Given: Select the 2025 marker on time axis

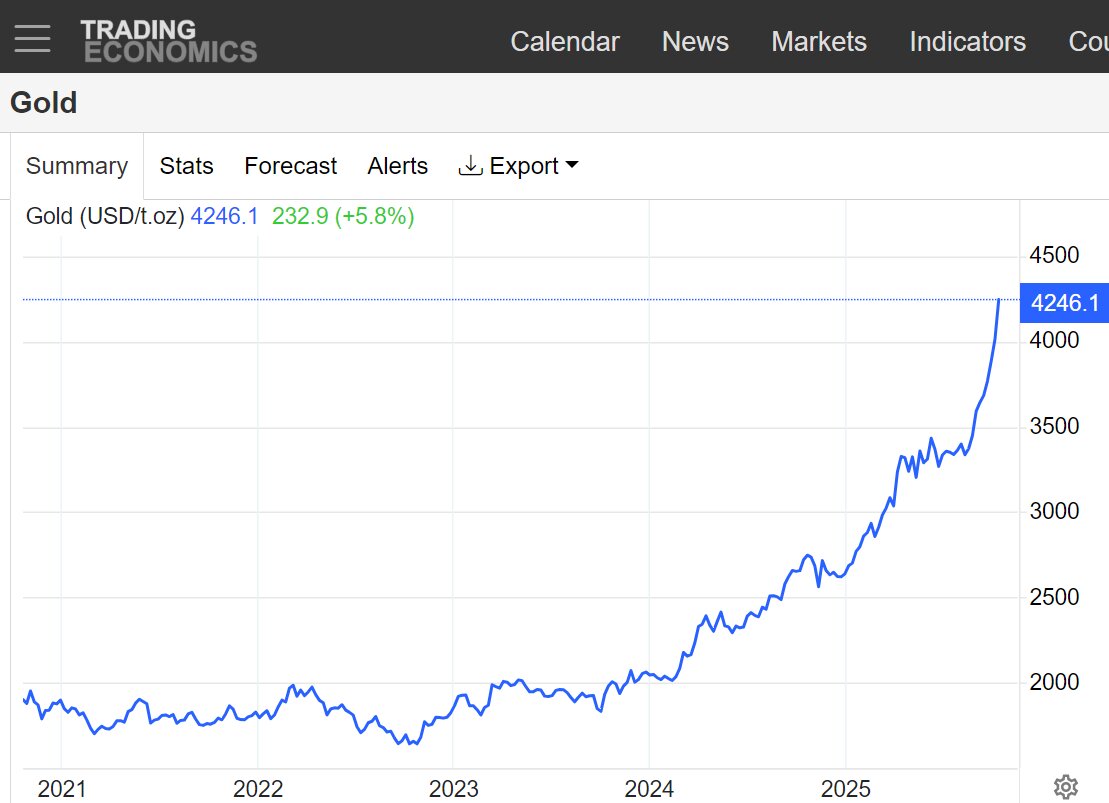Looking at the screenshot, I should pyautogui.click(x=845, y=789).
